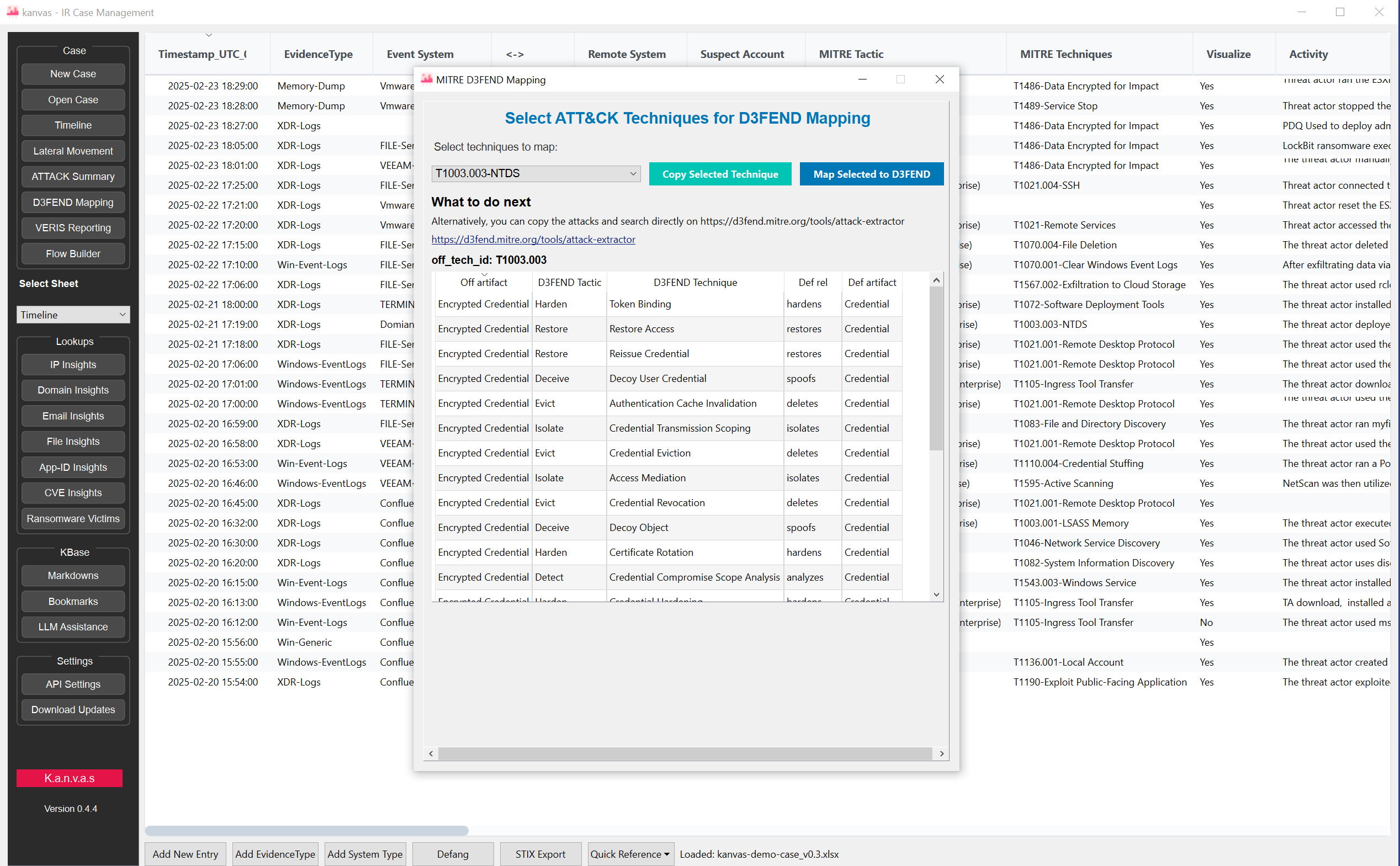Expand the Select Sheet Timeline dropdown
The image size is (1400, 866).
point(73,315)
